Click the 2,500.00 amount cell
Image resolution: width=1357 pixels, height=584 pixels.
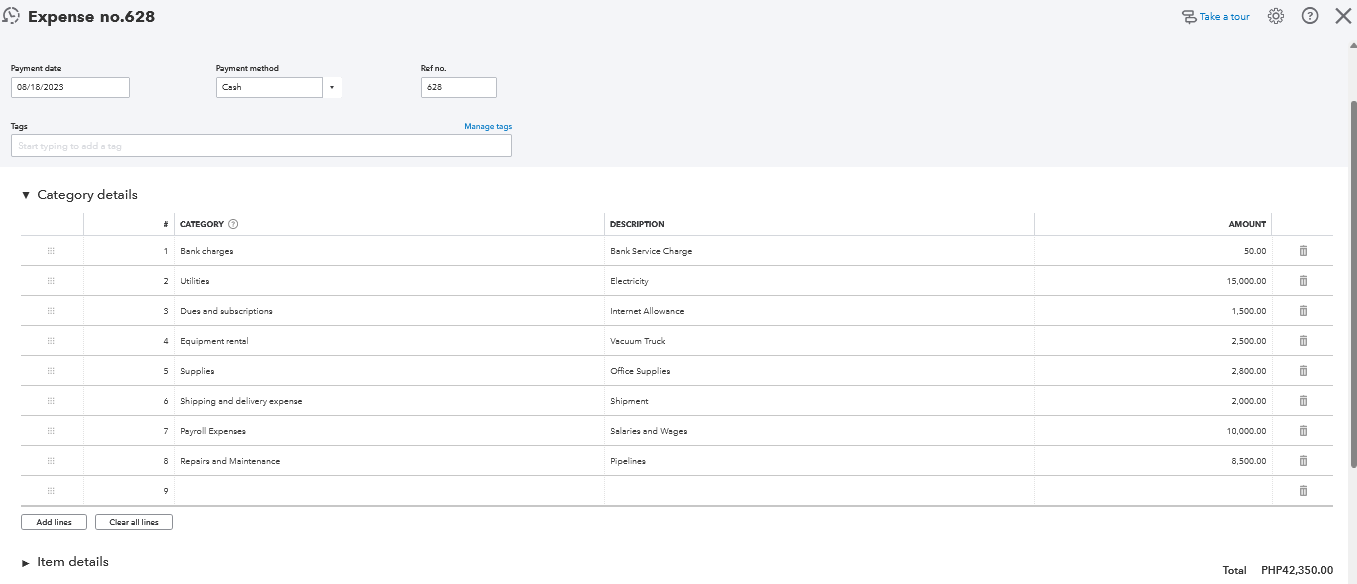1153,341
